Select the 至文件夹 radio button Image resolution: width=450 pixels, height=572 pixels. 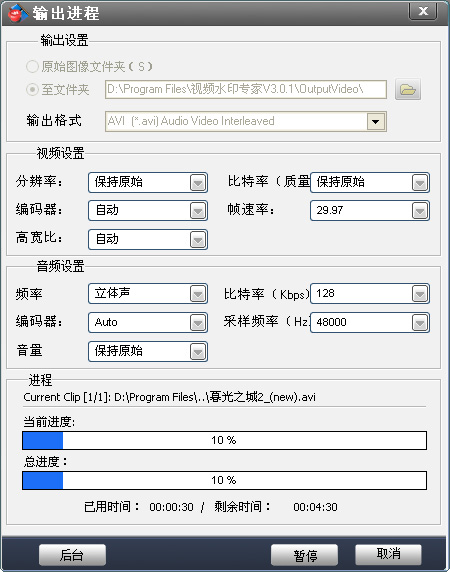coord(32,89)
